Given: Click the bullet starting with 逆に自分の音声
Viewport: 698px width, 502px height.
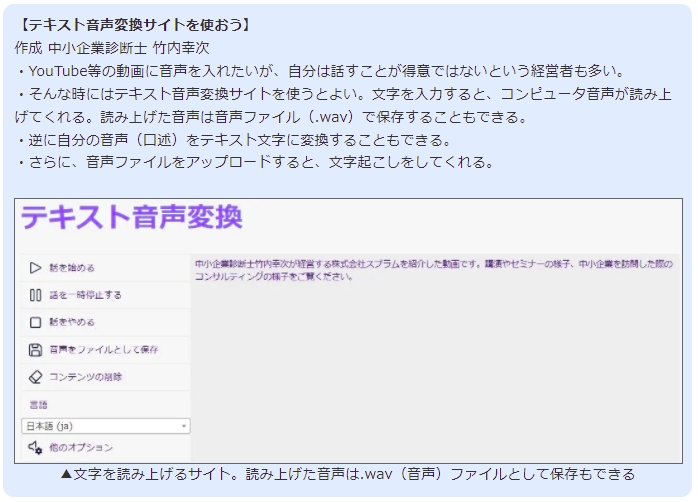Looking at the screenshot, I should click(x=234, y=140).
